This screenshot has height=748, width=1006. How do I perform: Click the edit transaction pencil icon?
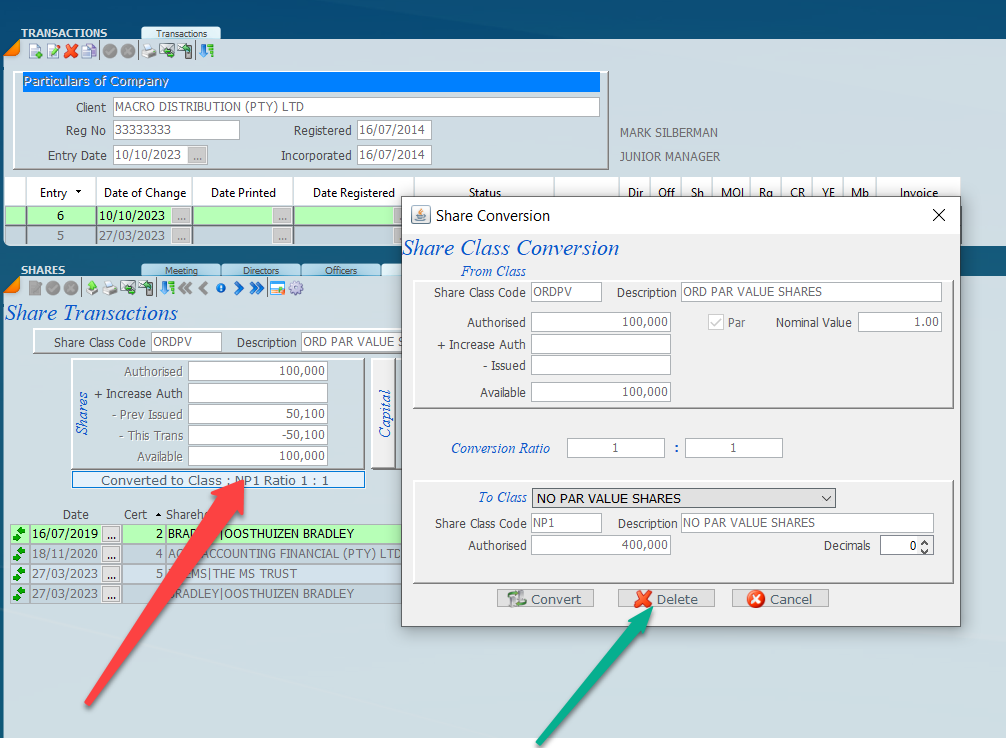click(x=53, y=51)
